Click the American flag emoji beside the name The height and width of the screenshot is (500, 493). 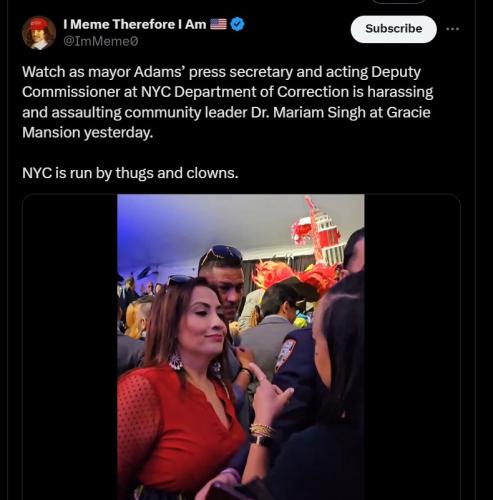(218, 24)
